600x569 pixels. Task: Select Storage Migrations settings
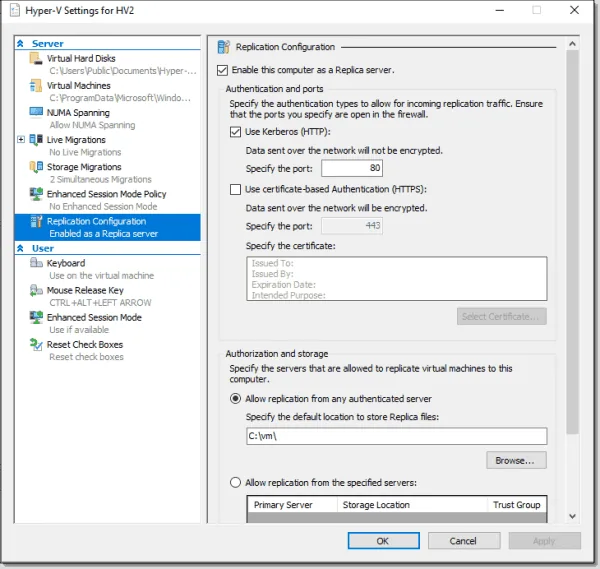click(x=107, y=173)
